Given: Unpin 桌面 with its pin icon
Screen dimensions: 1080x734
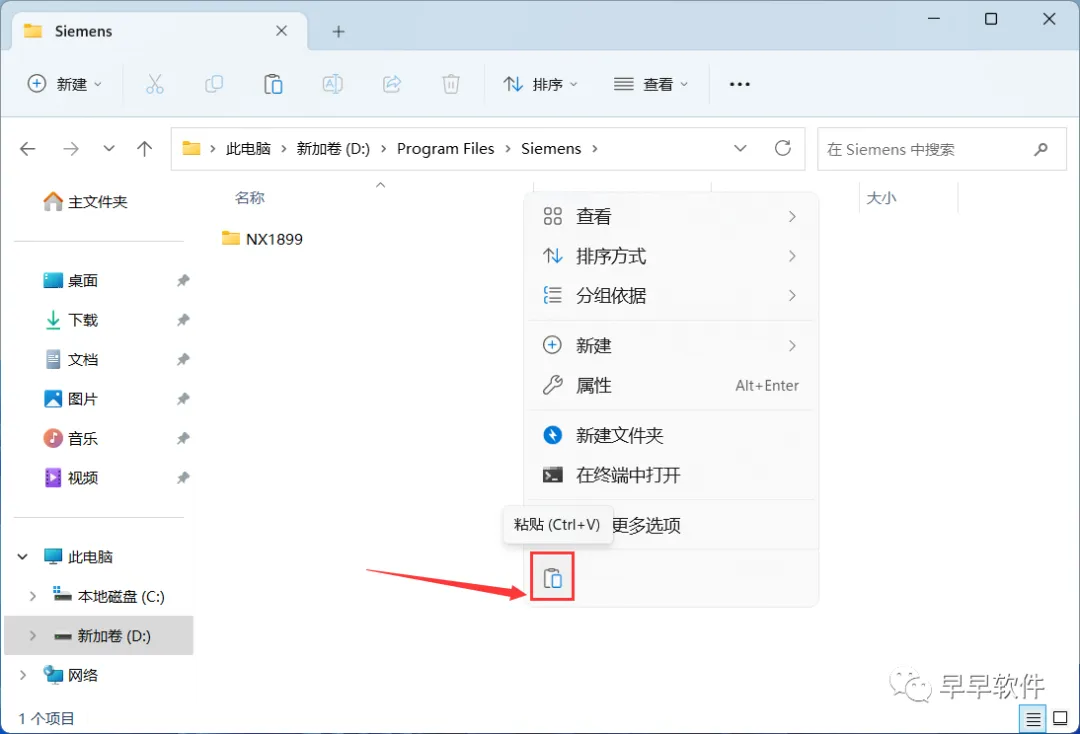Looking at the screenshot, I should 183,280.
